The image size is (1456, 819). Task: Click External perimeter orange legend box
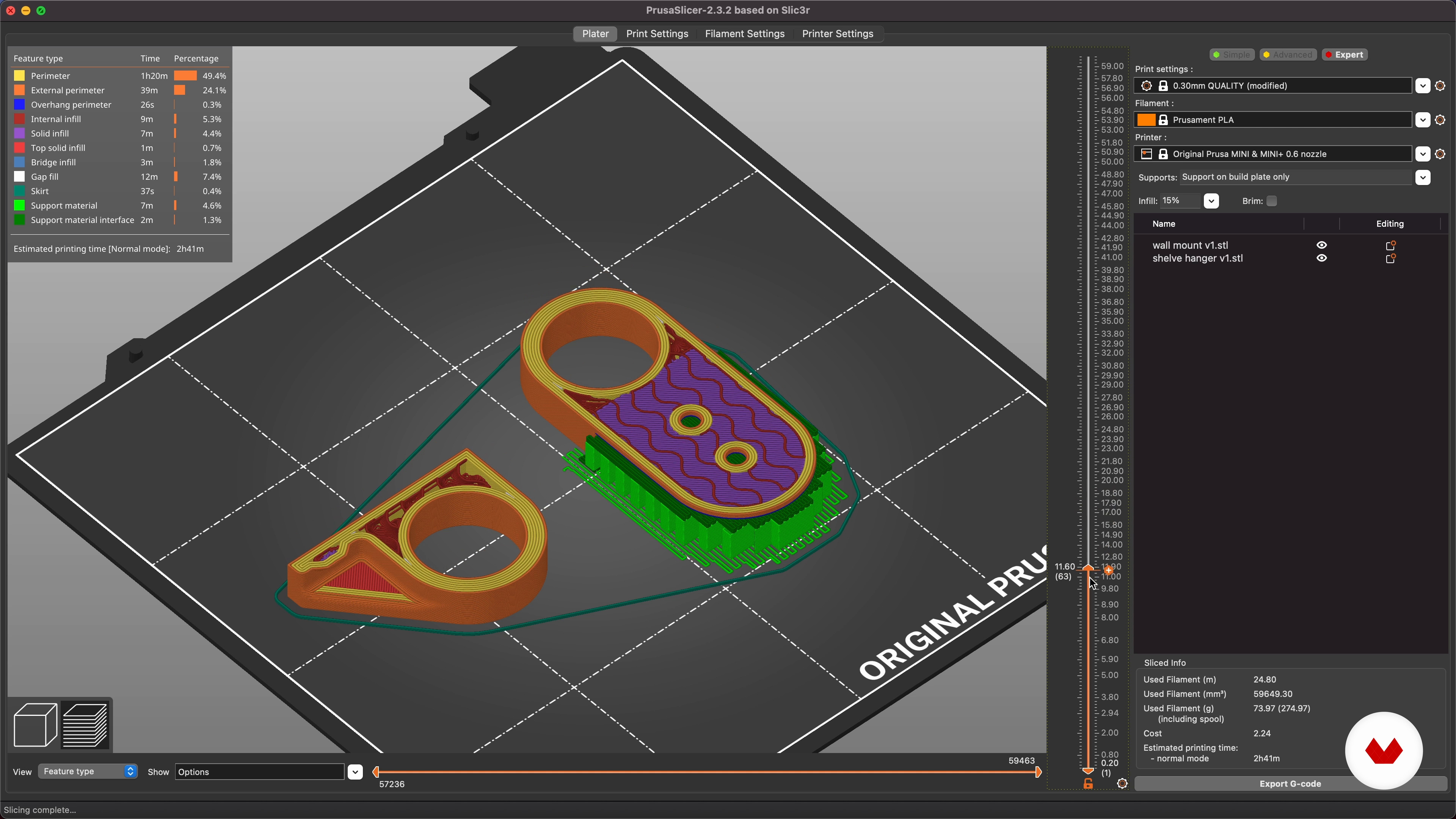tap(19, 91)
